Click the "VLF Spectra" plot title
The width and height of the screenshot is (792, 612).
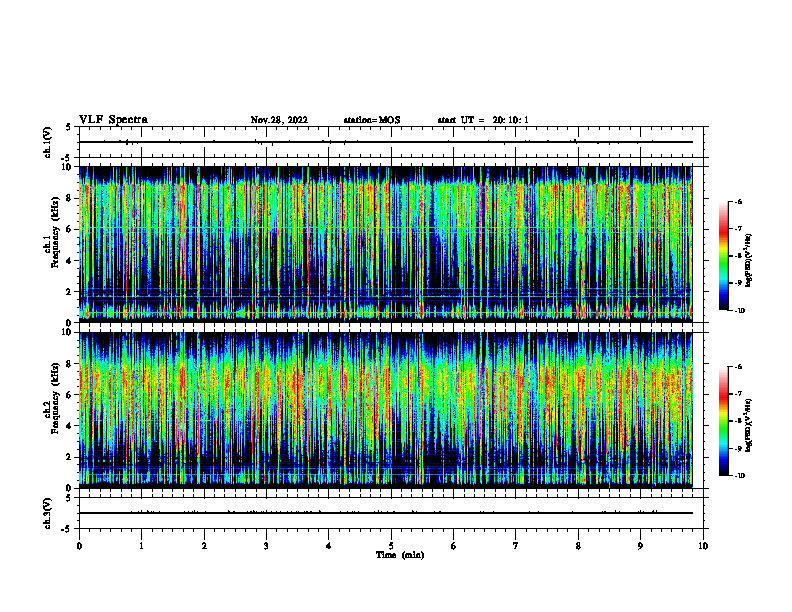point(113,120)
